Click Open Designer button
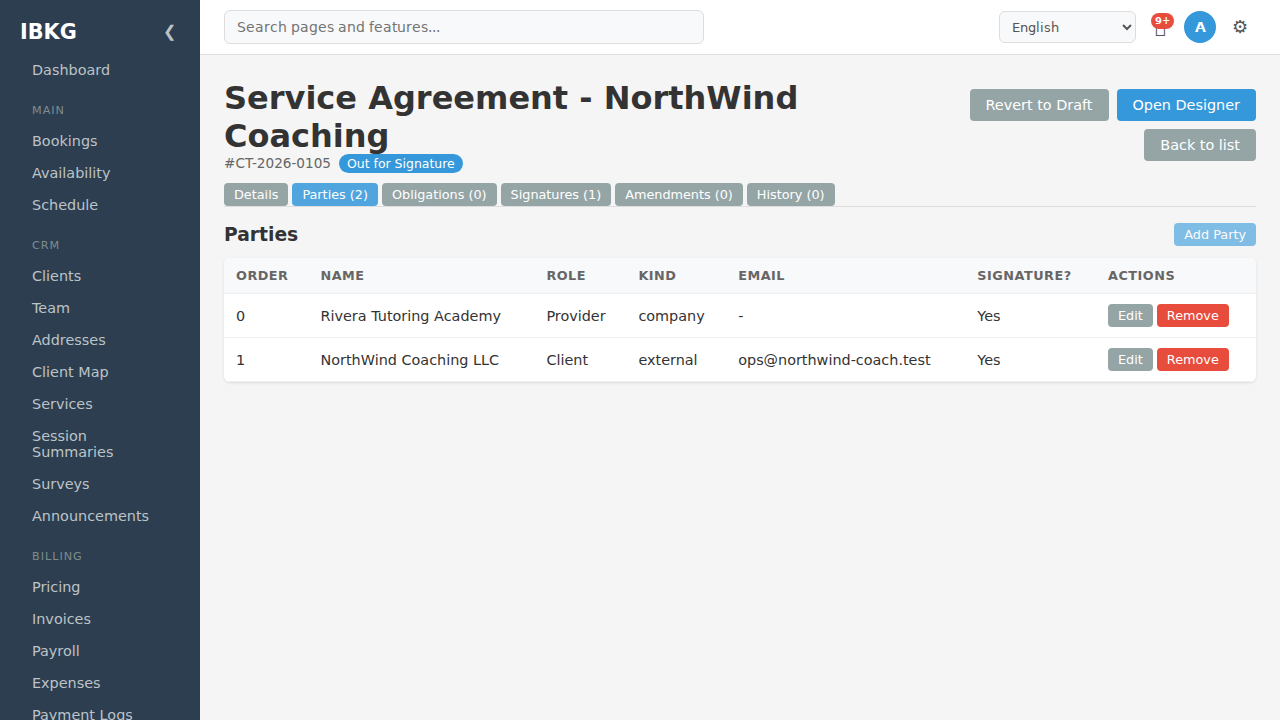Viewport: 1280px width, 720px height. coord(1186,105)
